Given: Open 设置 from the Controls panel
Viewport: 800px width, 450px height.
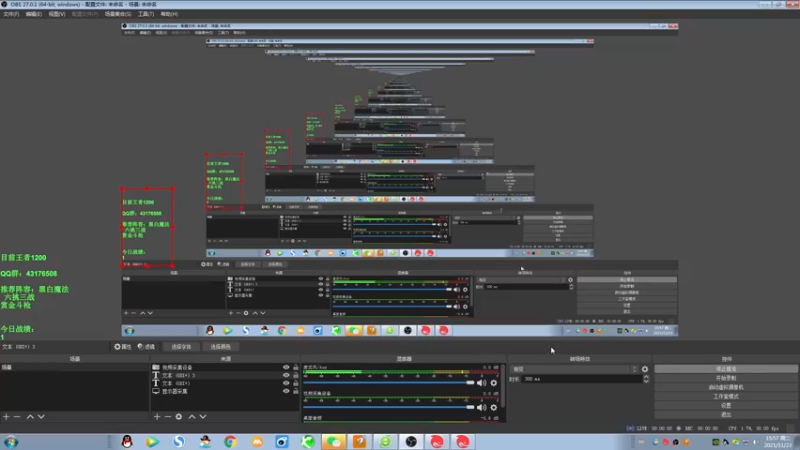Looking at the screenshot, I should [726, 406].
